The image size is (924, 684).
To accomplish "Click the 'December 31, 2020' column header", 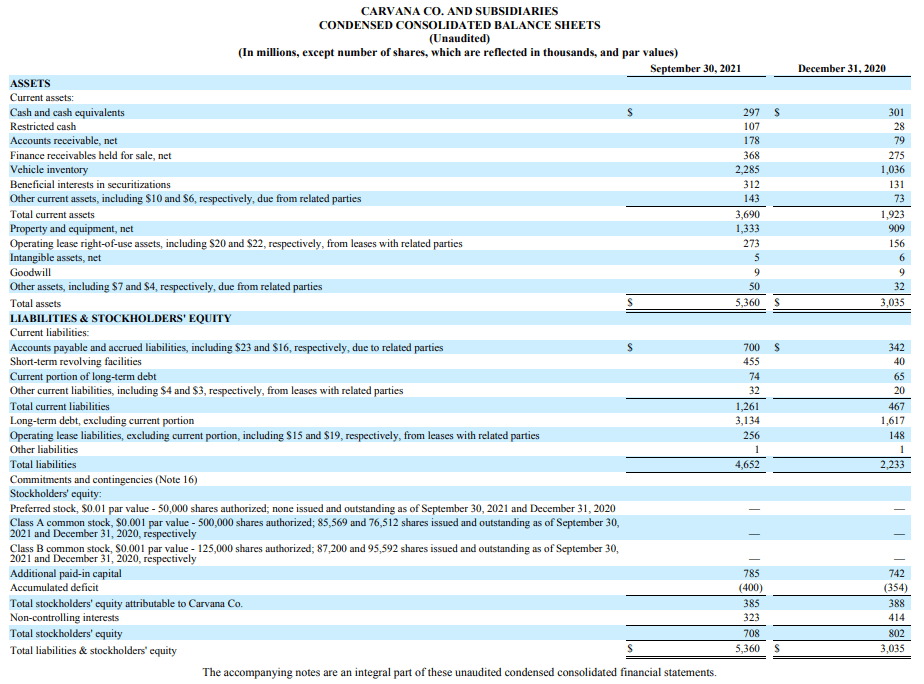I will click(842, 68).
